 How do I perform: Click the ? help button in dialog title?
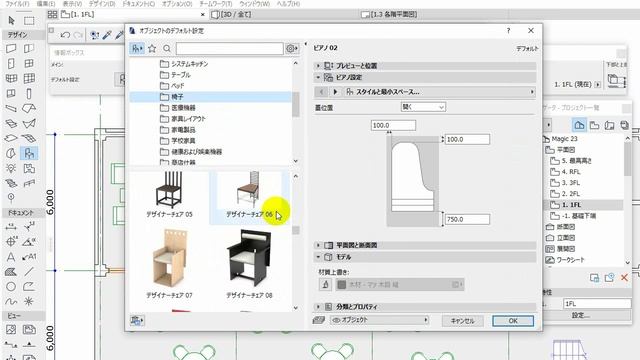click(508, 31)
